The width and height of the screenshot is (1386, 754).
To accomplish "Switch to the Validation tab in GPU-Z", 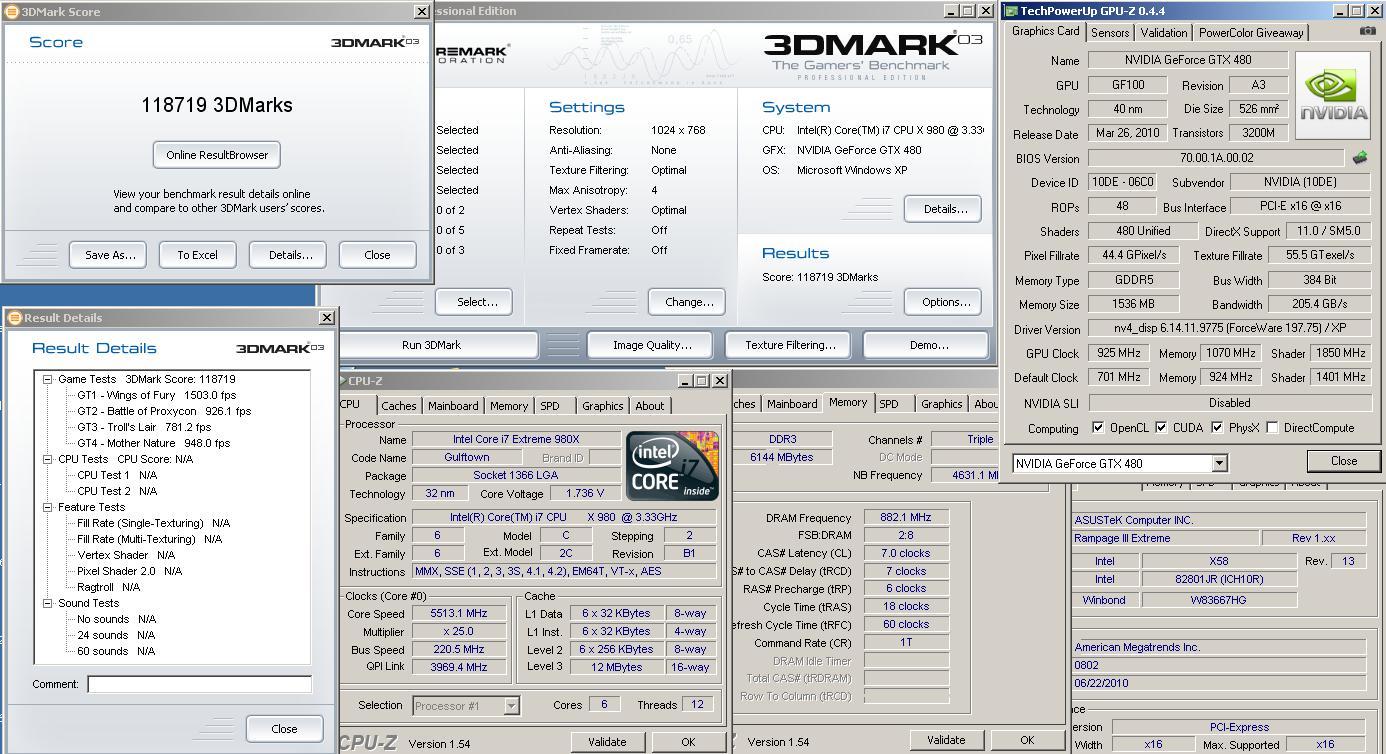I will click(1164, 33).
